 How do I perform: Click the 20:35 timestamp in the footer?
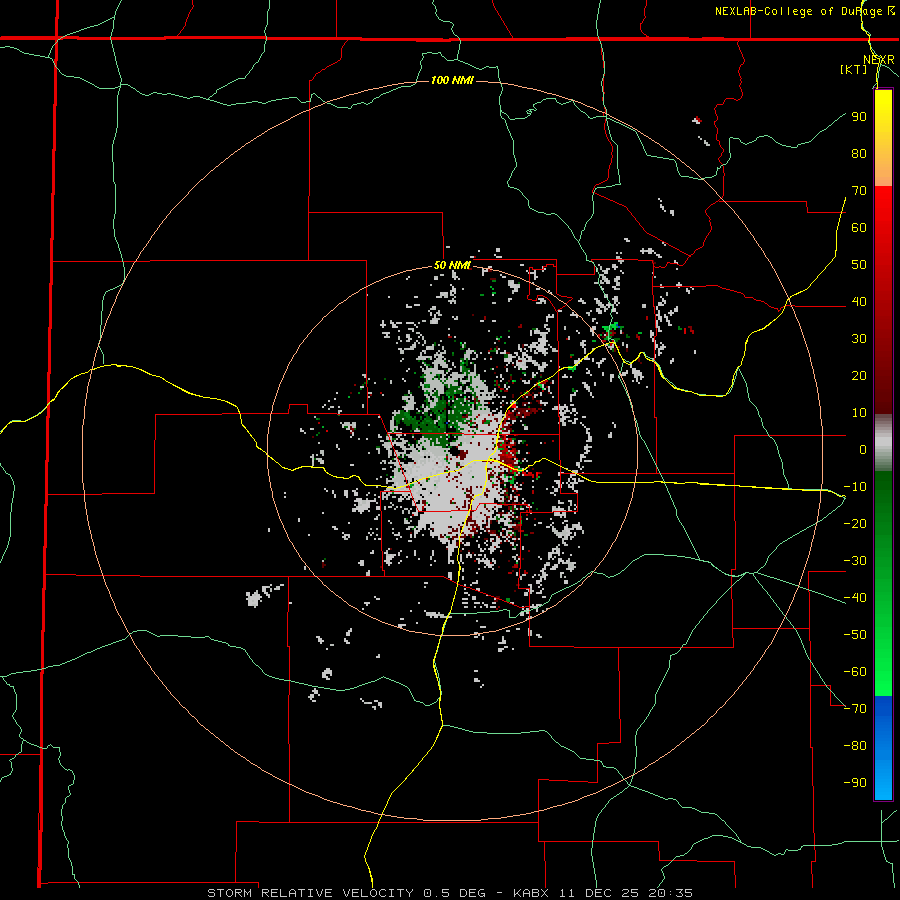pyautogui.click(x=670, y=893)
